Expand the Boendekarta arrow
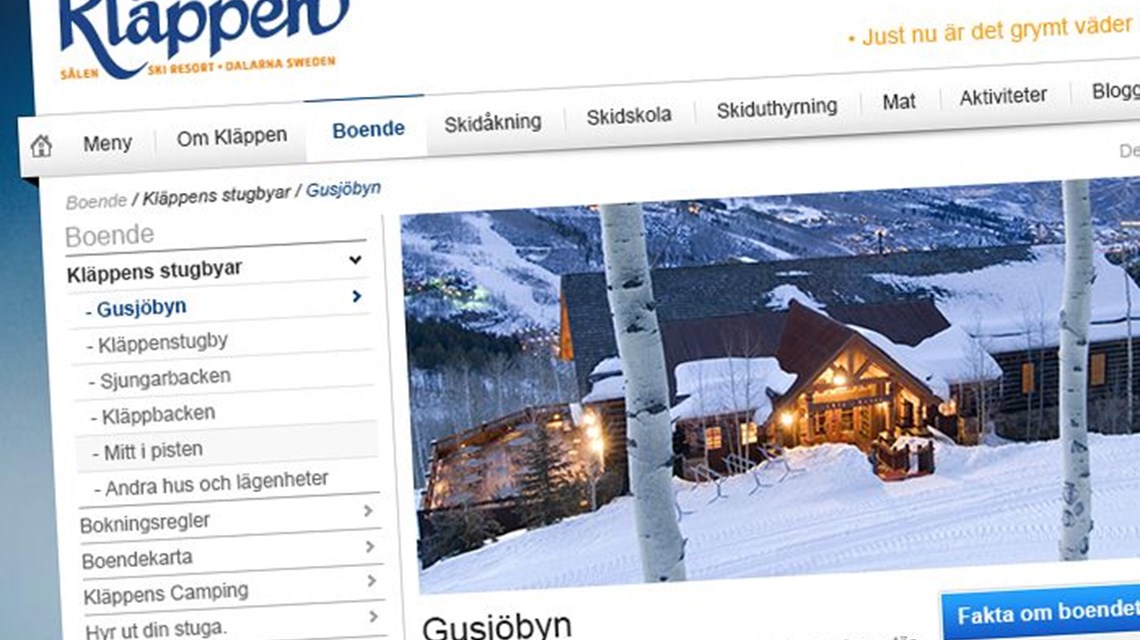Screen dimensions: 1140x640 370,546
